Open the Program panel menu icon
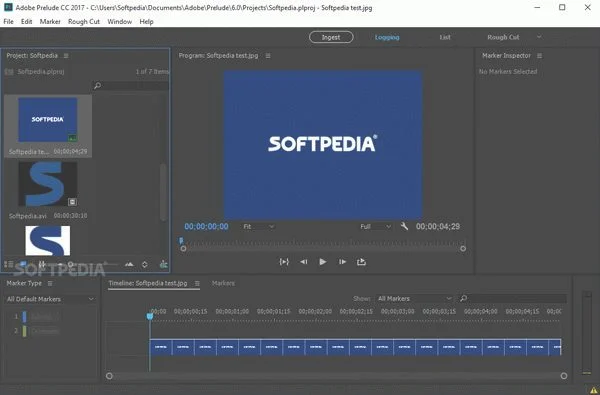 pyautogui.click(x=268, y=56)
